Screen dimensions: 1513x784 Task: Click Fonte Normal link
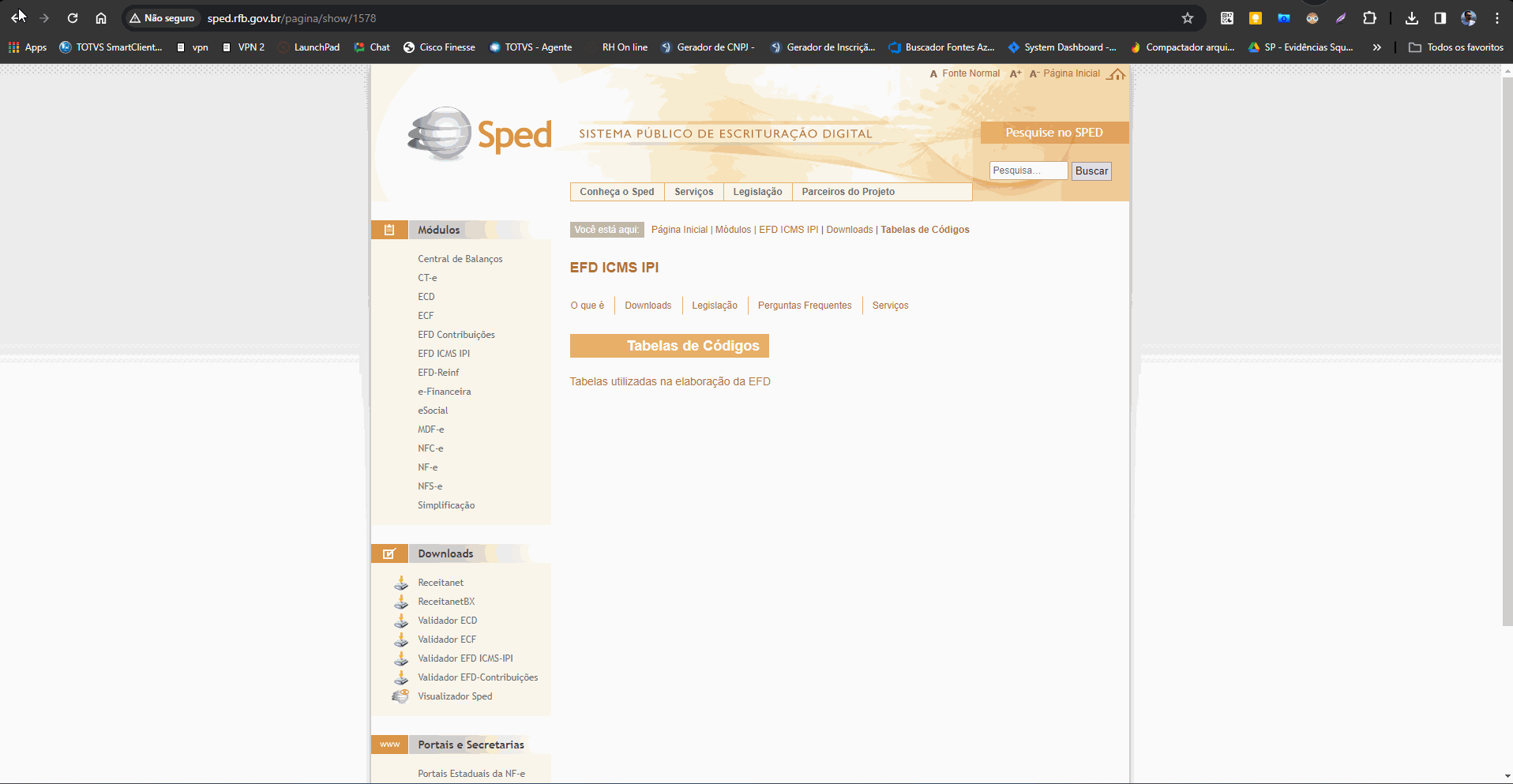970,73
